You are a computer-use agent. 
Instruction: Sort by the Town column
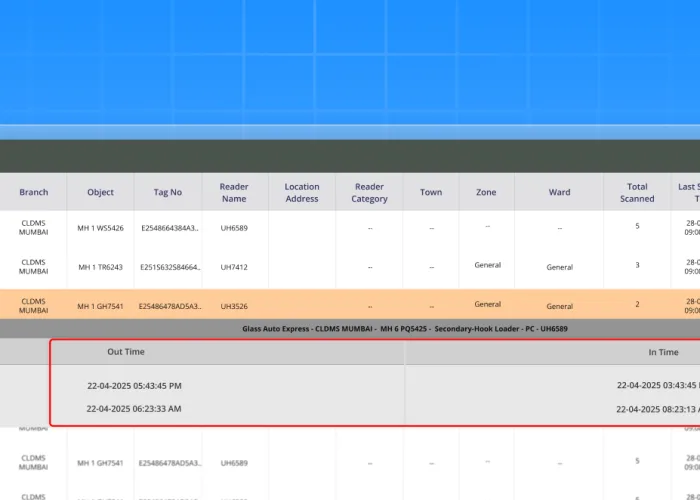[431, 192]
